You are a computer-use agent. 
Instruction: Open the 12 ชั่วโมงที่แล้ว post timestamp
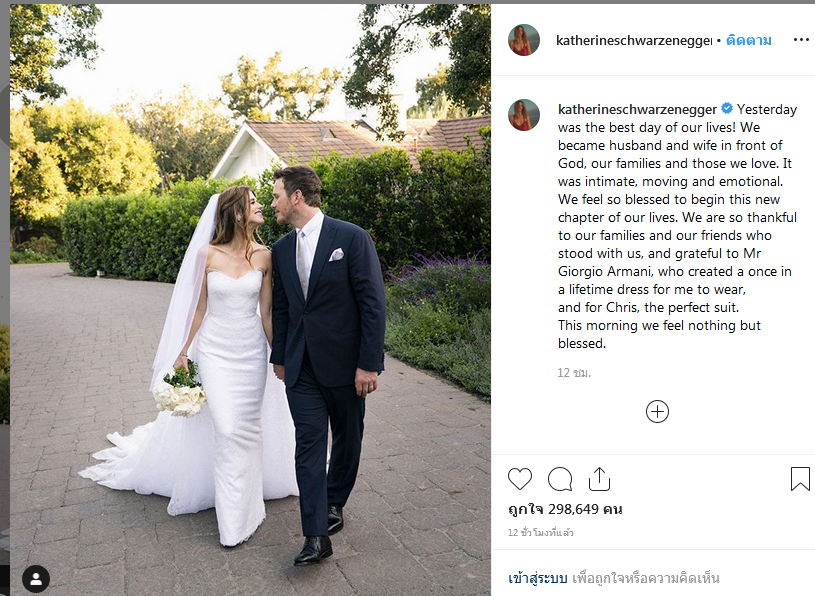pos(541,532)
